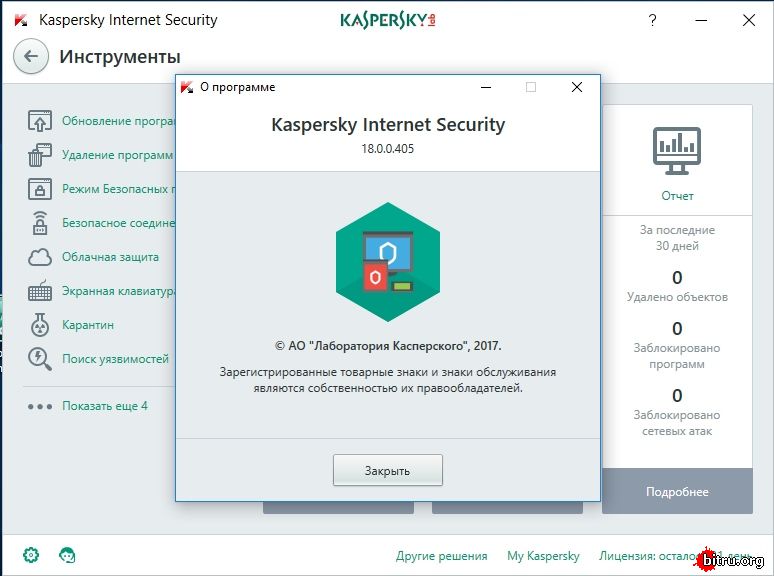This screenshot has height=576, width=774.
Task: Open the Отчет link
Action: (x=677, y=196)
